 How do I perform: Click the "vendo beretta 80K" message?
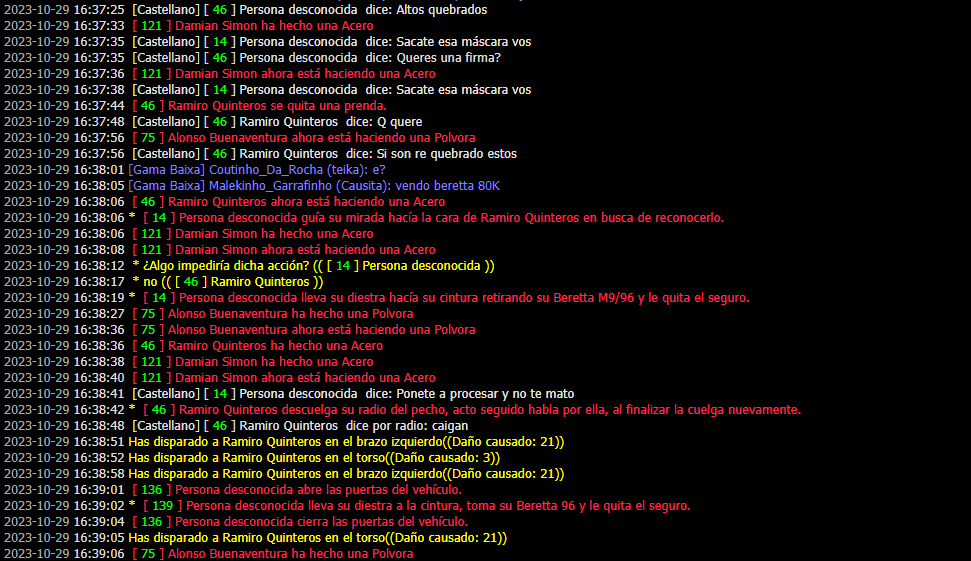point(252,186)
